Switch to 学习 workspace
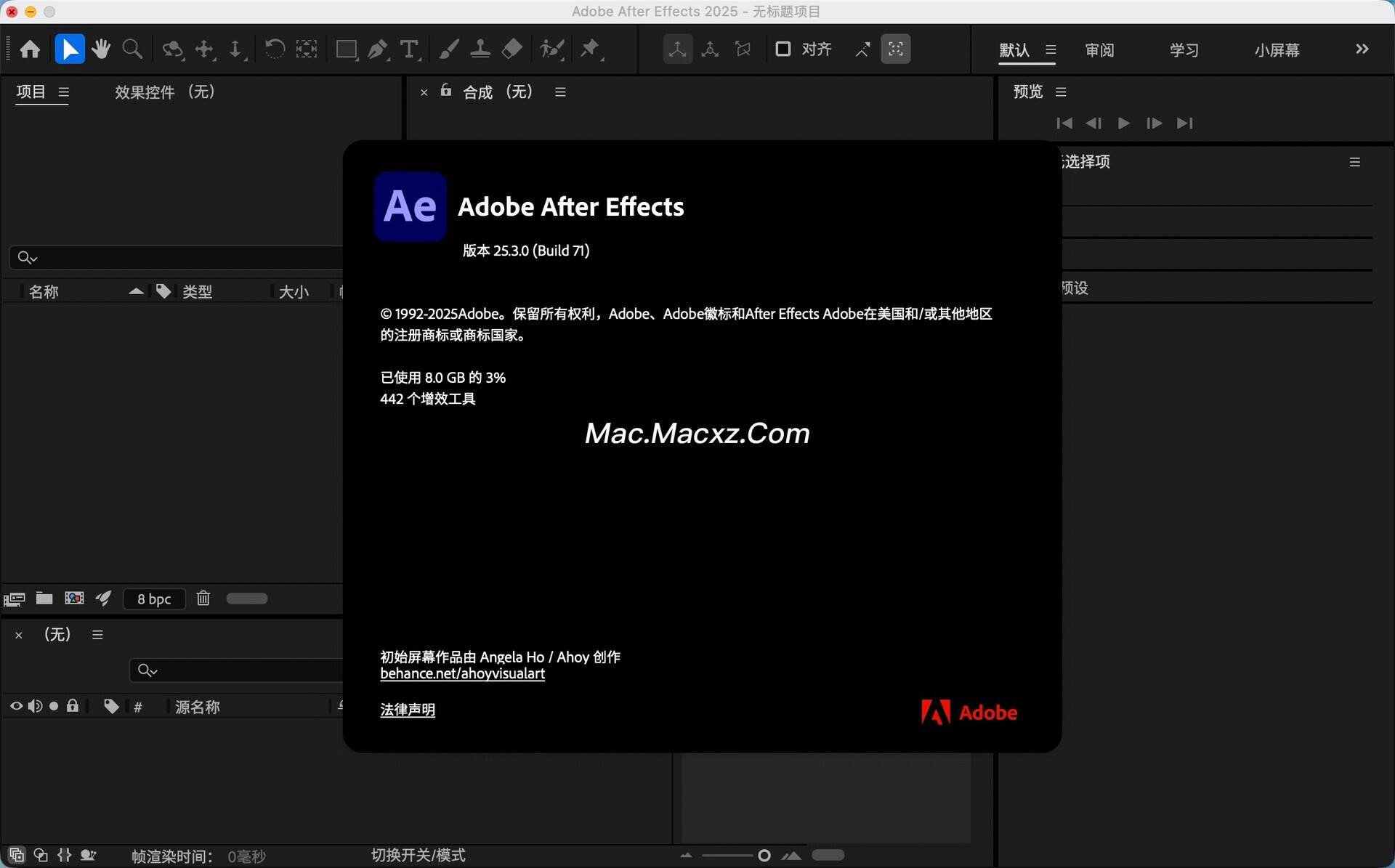This screenshot has width=1395, height=868. click(x=1184, y=50)
